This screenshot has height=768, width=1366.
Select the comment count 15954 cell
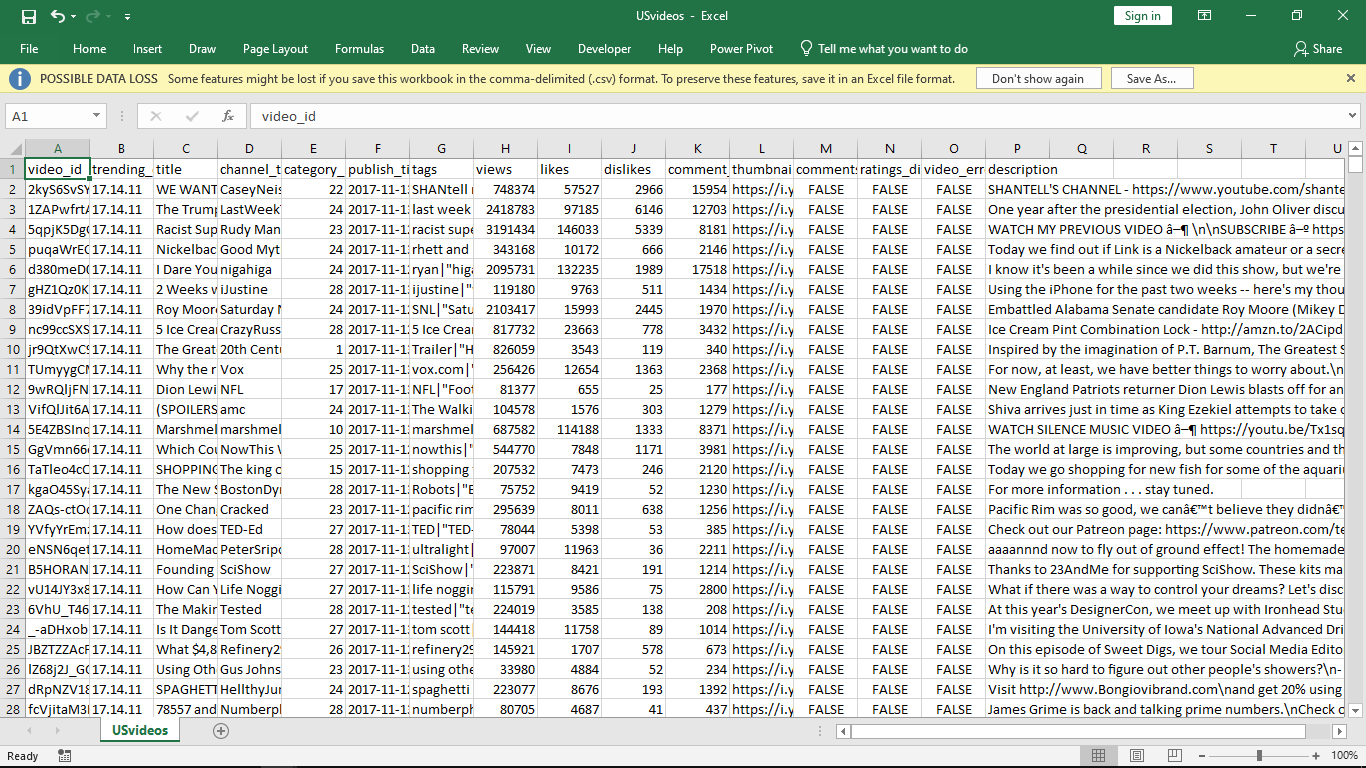pos(697,189)
